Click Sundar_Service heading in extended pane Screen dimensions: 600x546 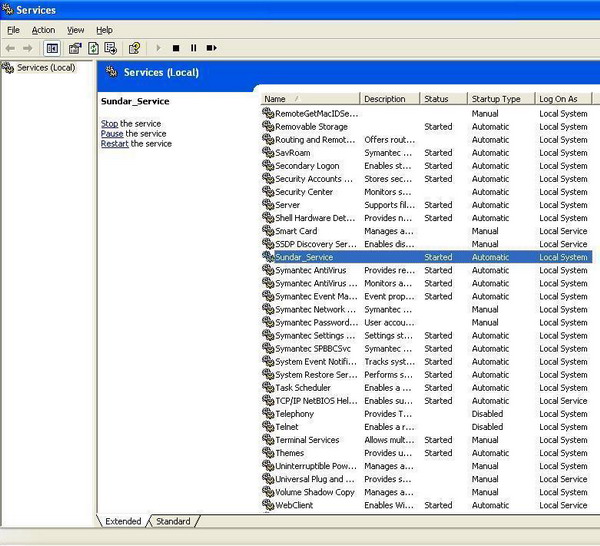135,101
